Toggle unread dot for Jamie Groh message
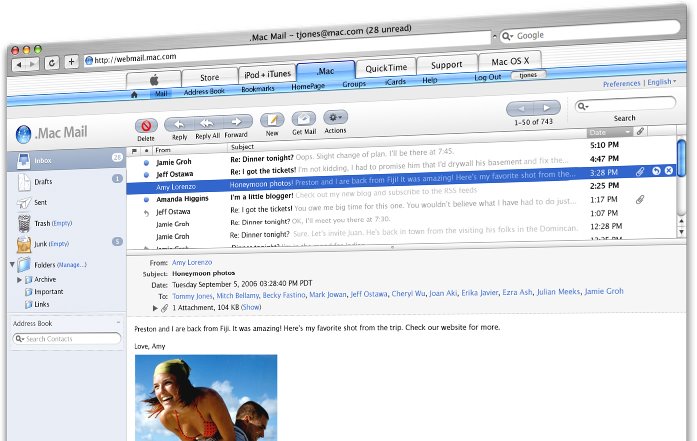 coord(146,163)
